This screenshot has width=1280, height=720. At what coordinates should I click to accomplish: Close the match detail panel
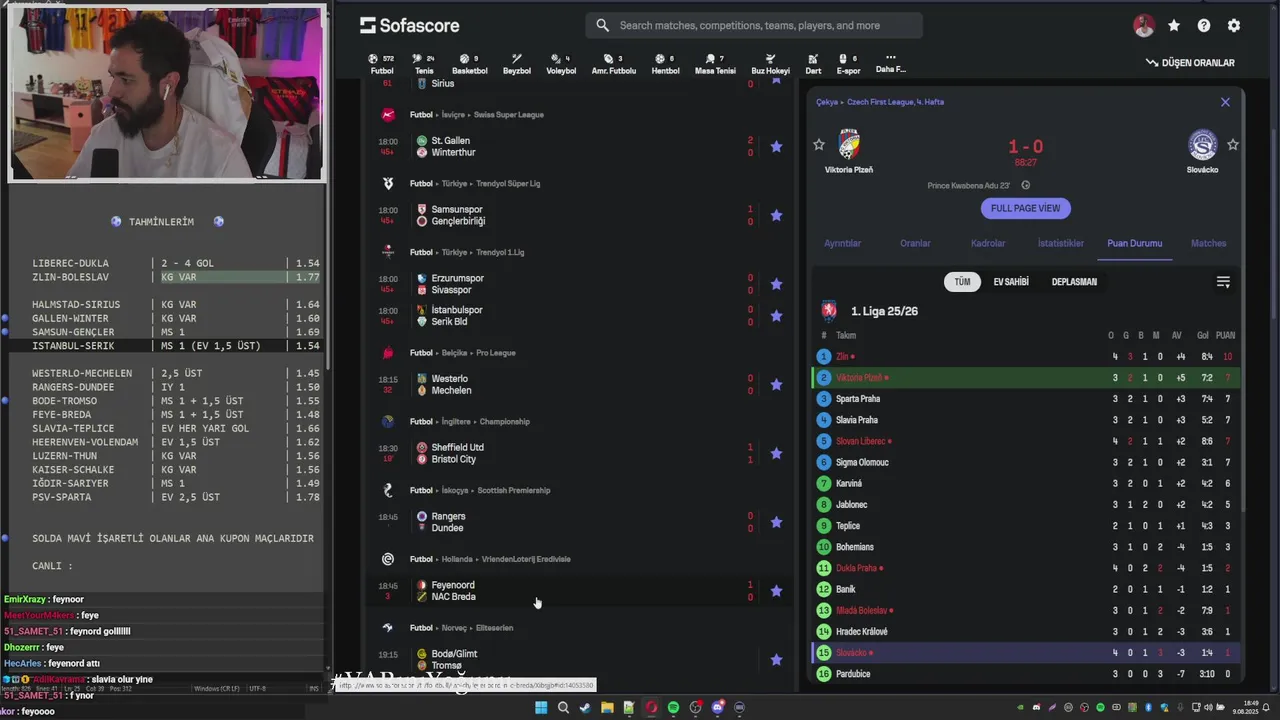tap(1225, 102)
